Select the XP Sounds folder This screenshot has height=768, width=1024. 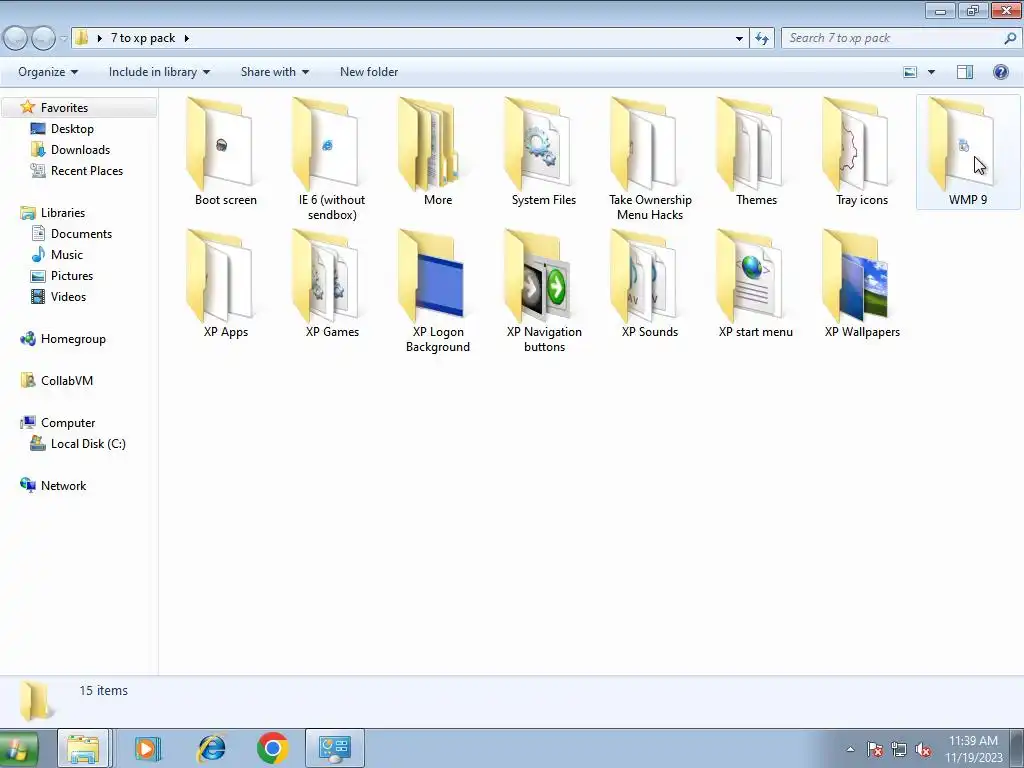pos(650,283)
